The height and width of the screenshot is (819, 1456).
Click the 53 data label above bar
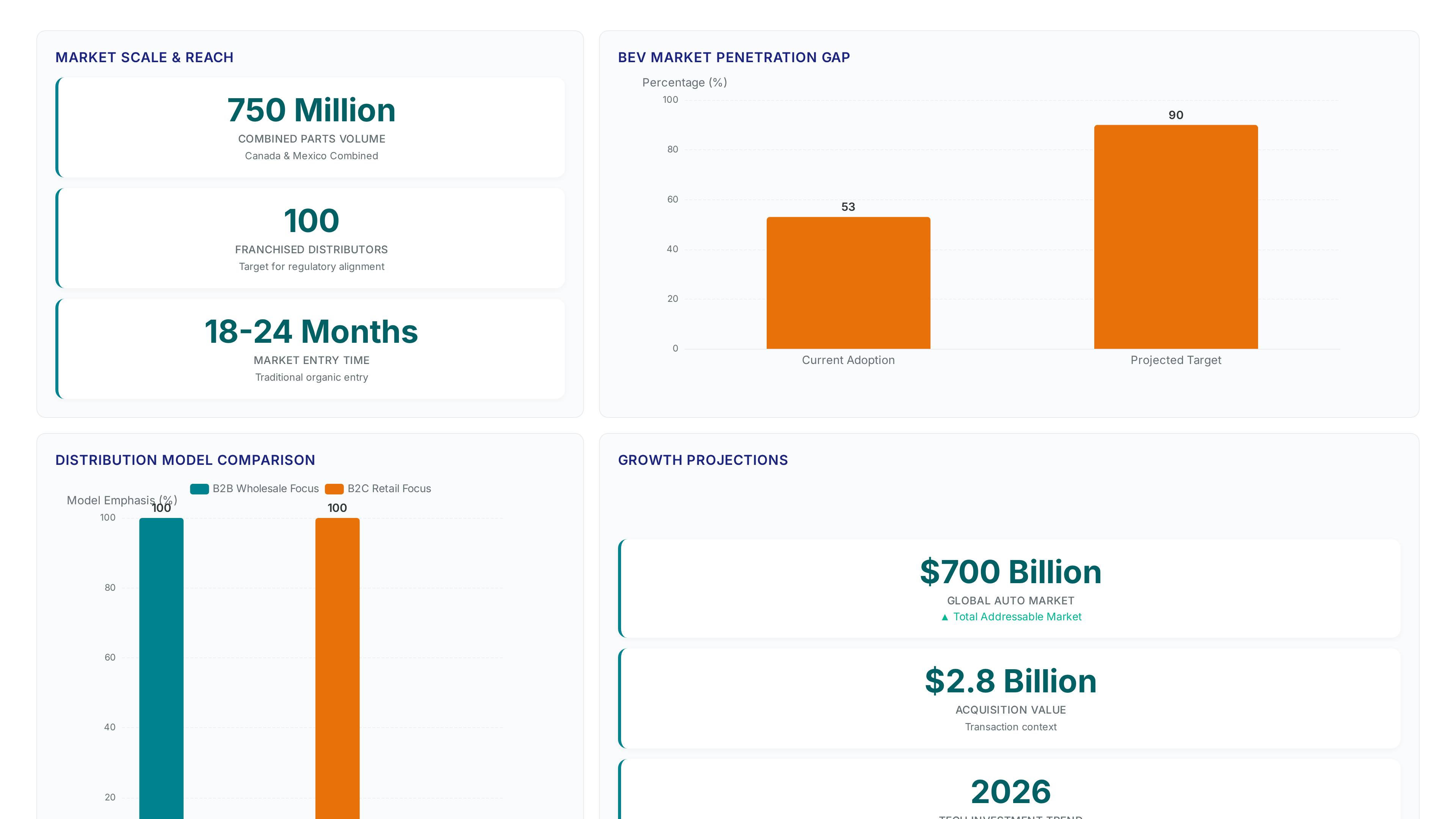[x=848, y=207]
